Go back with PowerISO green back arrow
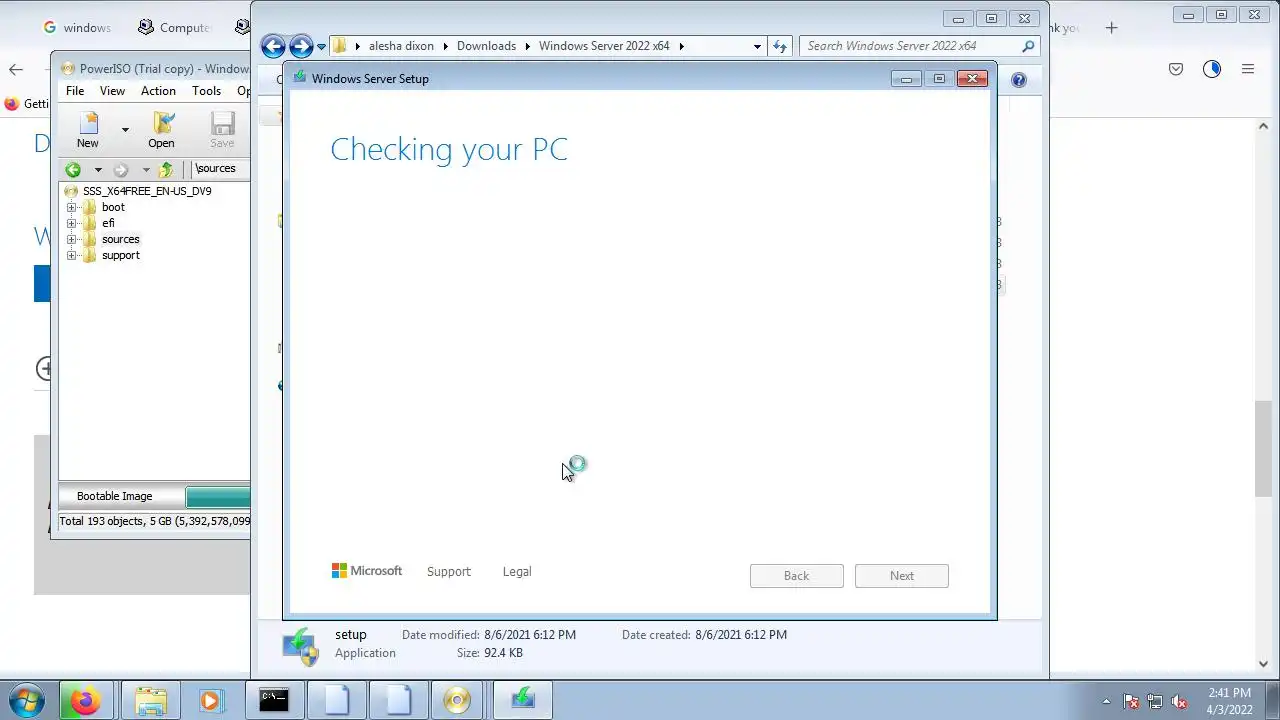Screen dimensions: 1280x720 point(73,169)
